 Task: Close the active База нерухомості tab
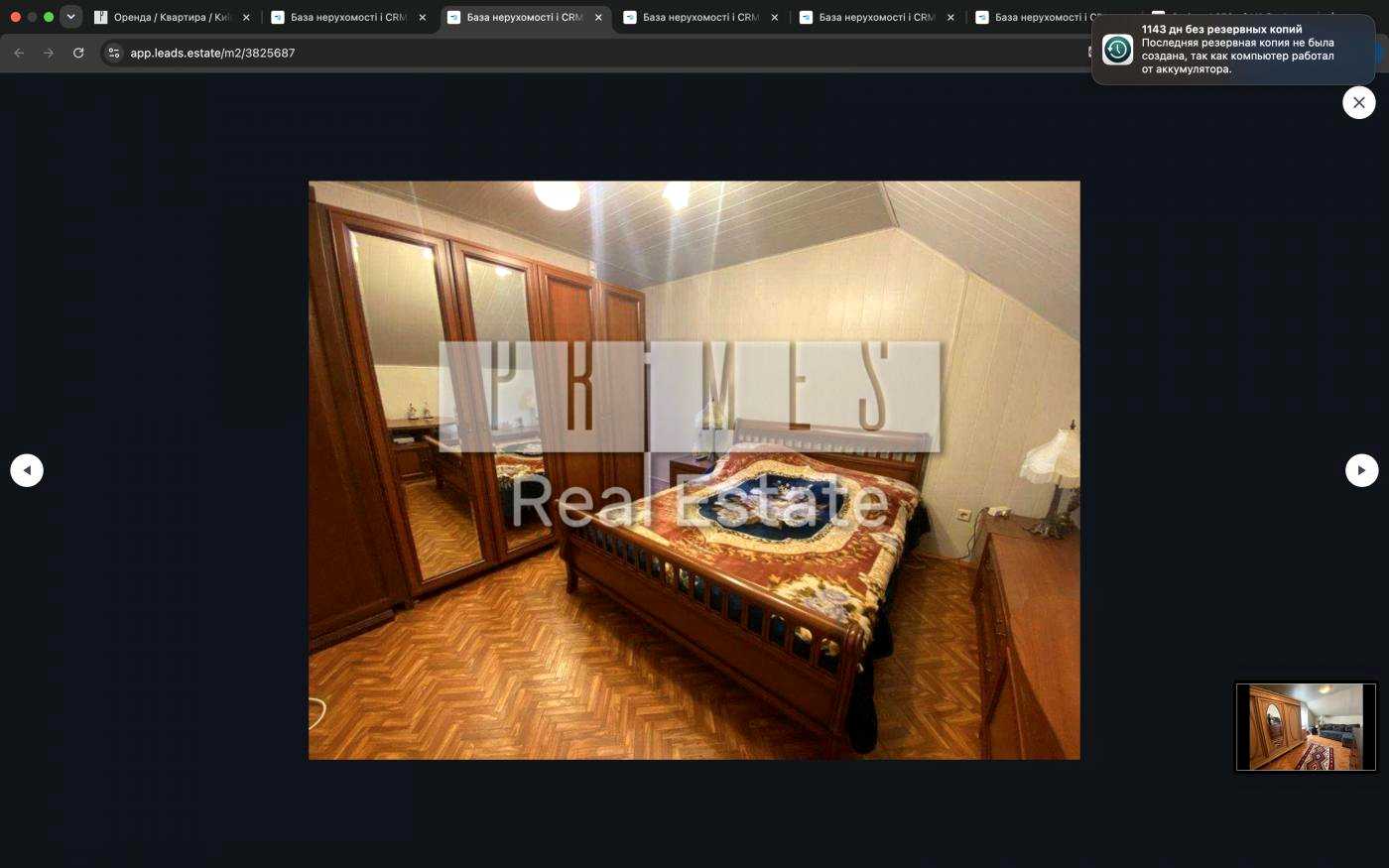(598, 17)
